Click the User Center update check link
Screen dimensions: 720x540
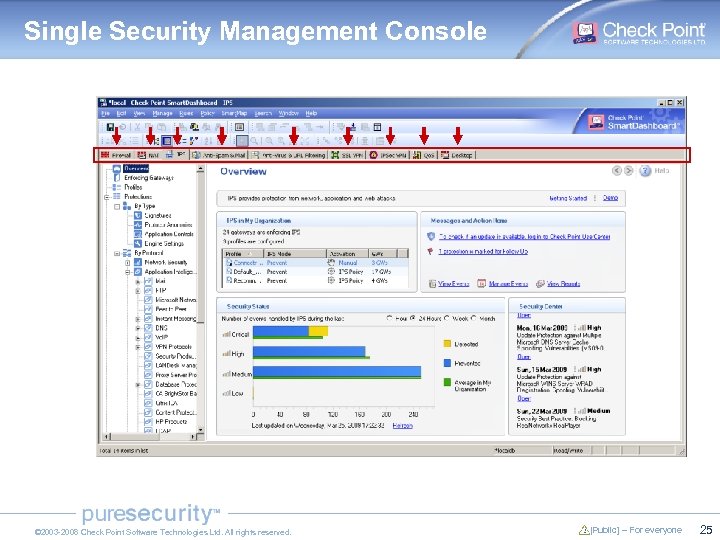click(524, 236)
